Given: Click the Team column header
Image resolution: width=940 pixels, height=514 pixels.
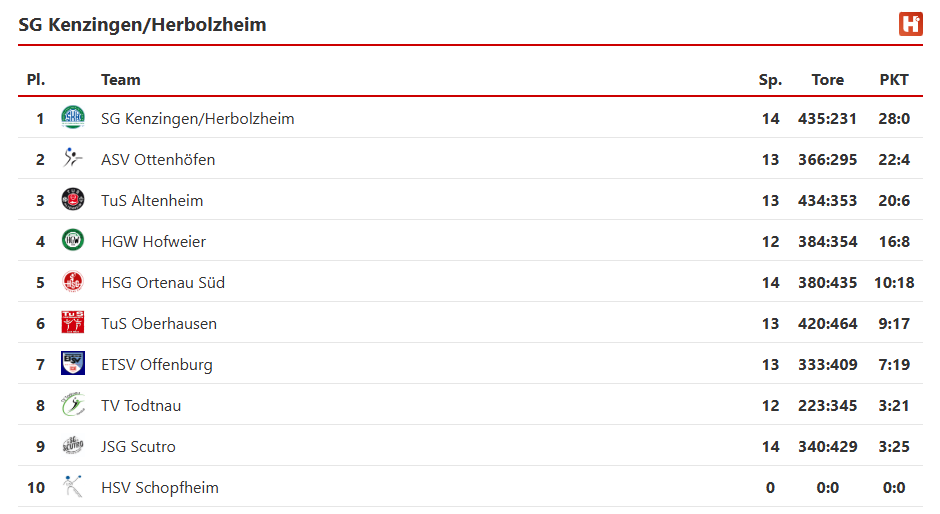Looking at the screenshot, I should point(121,80).
